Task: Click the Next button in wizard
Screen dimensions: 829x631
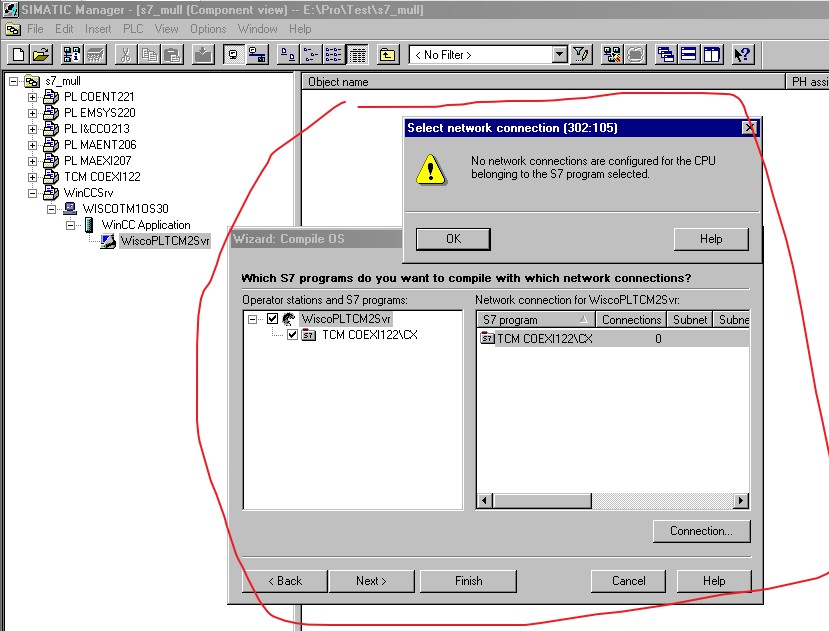Action: tap(371, 581)
